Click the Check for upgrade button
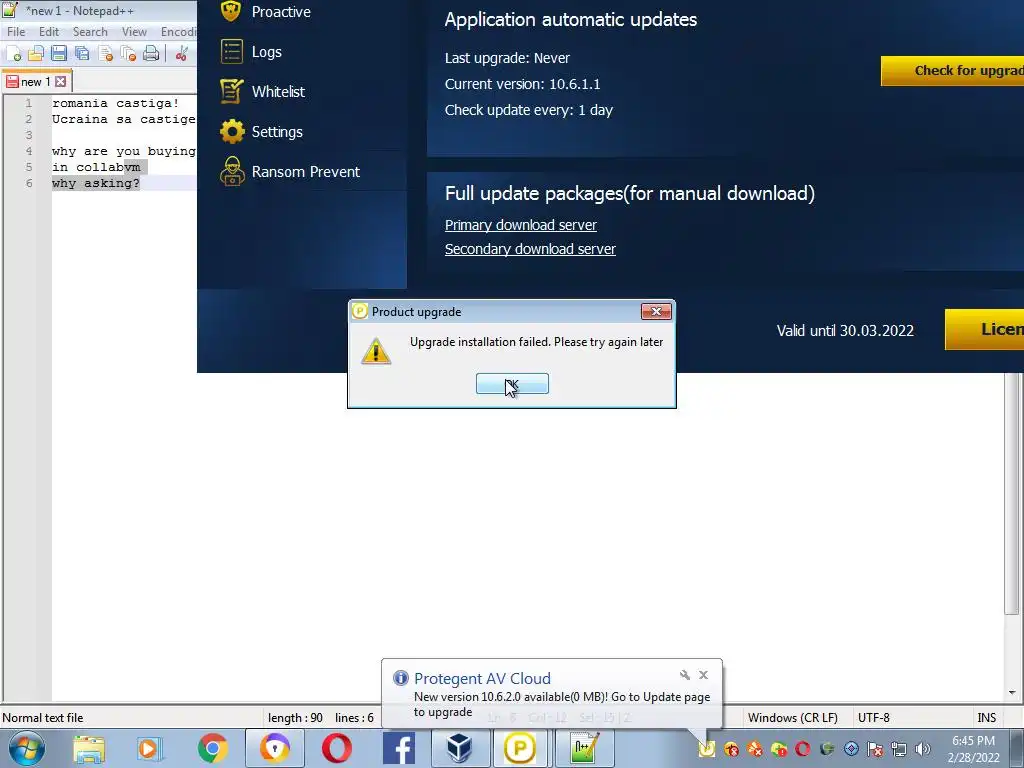 pyautogui.click(x=952, y=71)
